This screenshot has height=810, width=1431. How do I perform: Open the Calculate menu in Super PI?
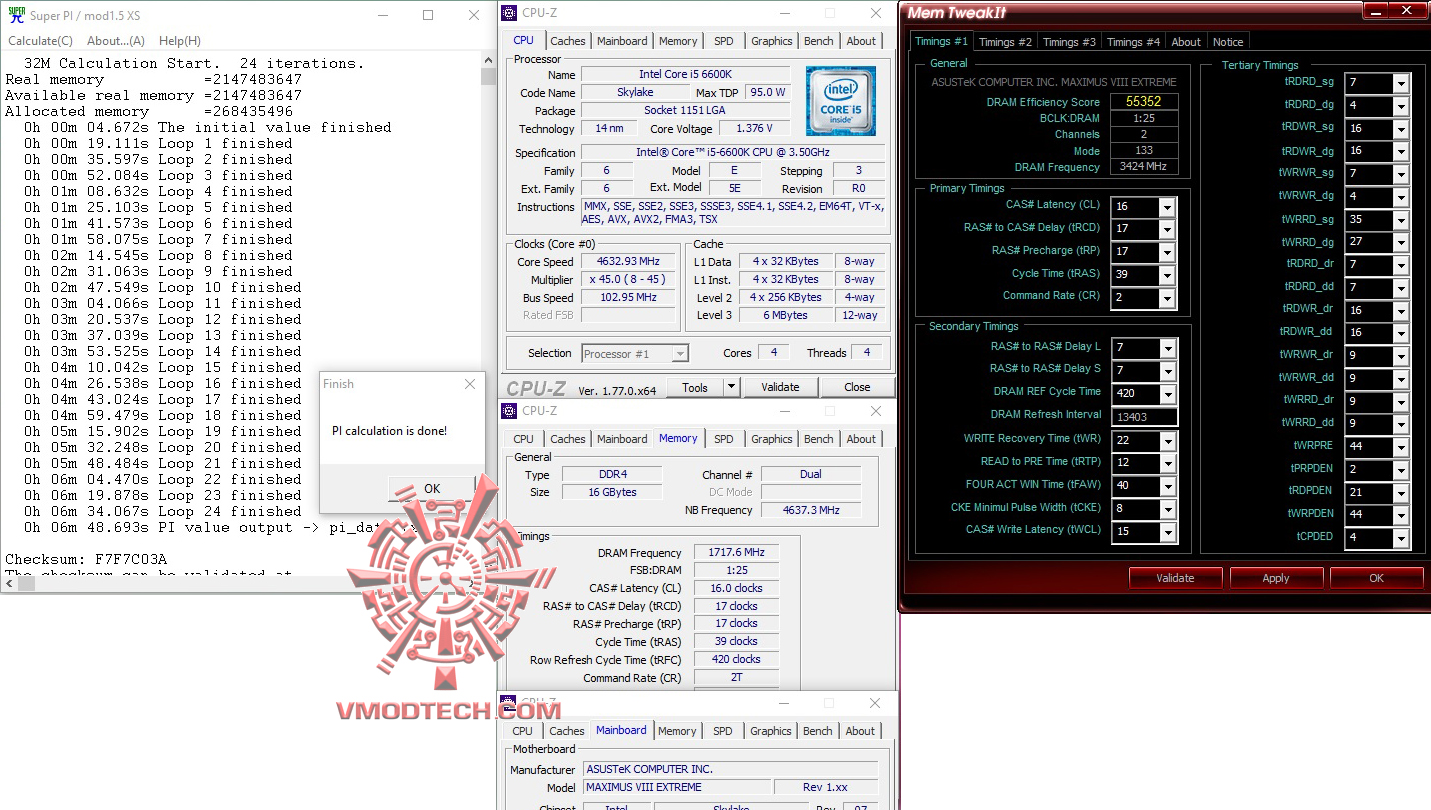40,40
